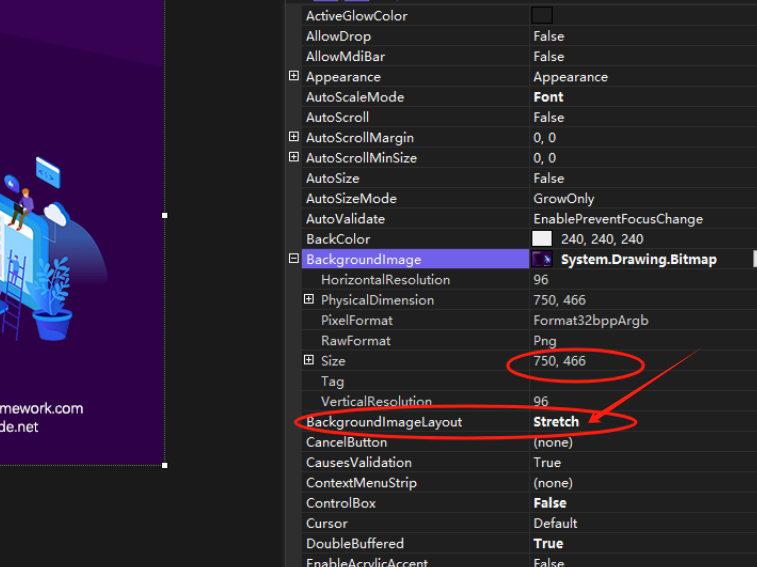
Task: Select the PixelFormat property name
Action: pos(357,320)
